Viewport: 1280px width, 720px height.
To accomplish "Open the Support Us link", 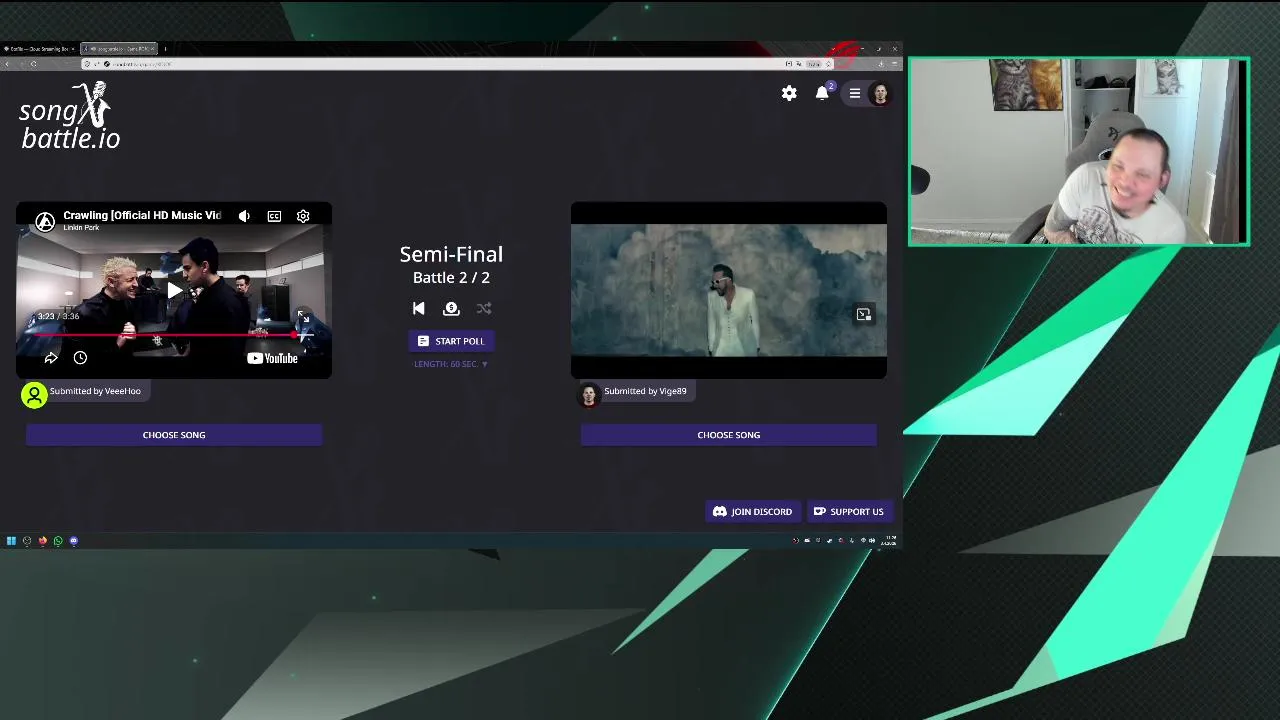I will [848, 512].
